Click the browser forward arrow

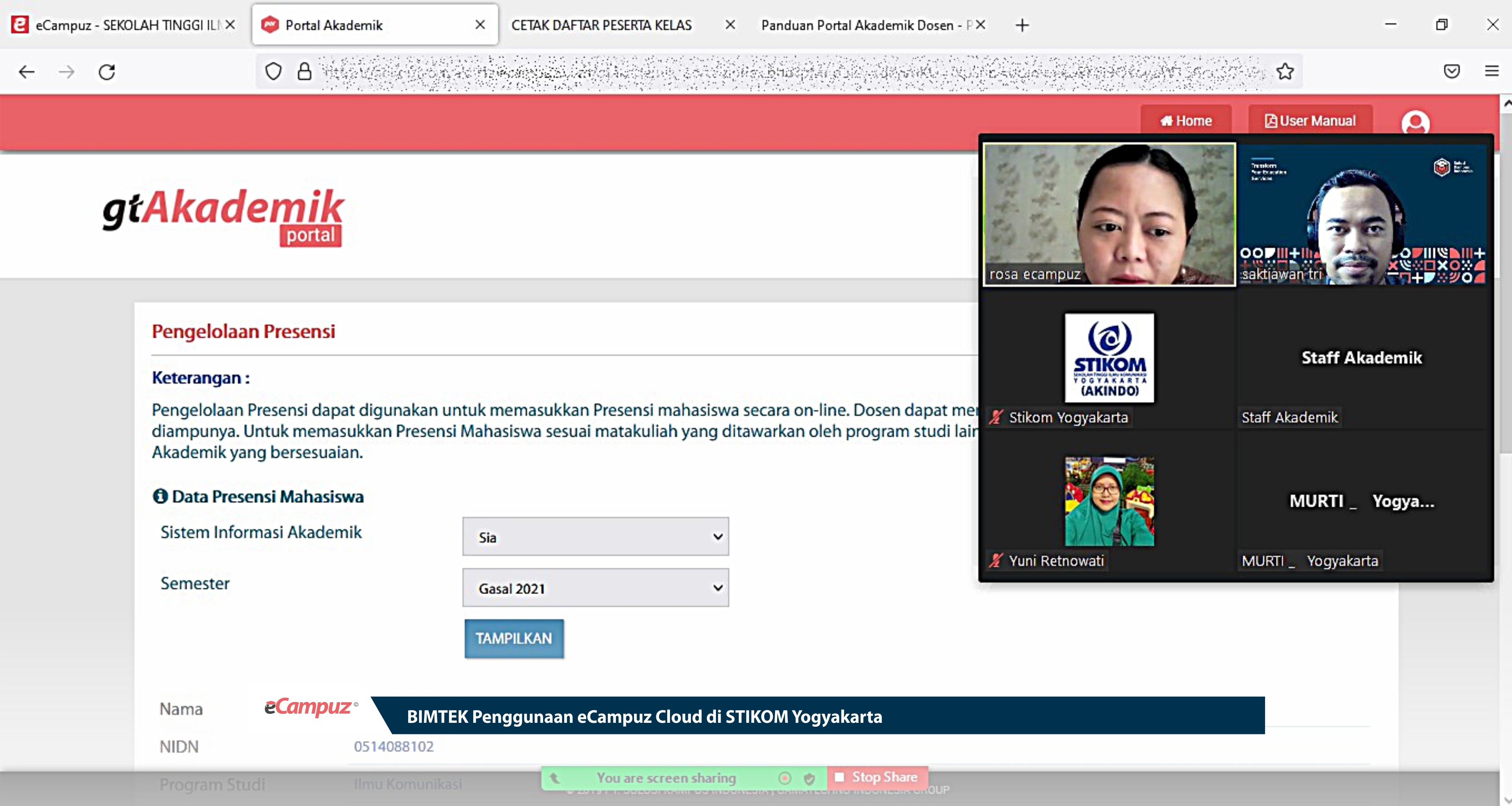click(66, 72)
